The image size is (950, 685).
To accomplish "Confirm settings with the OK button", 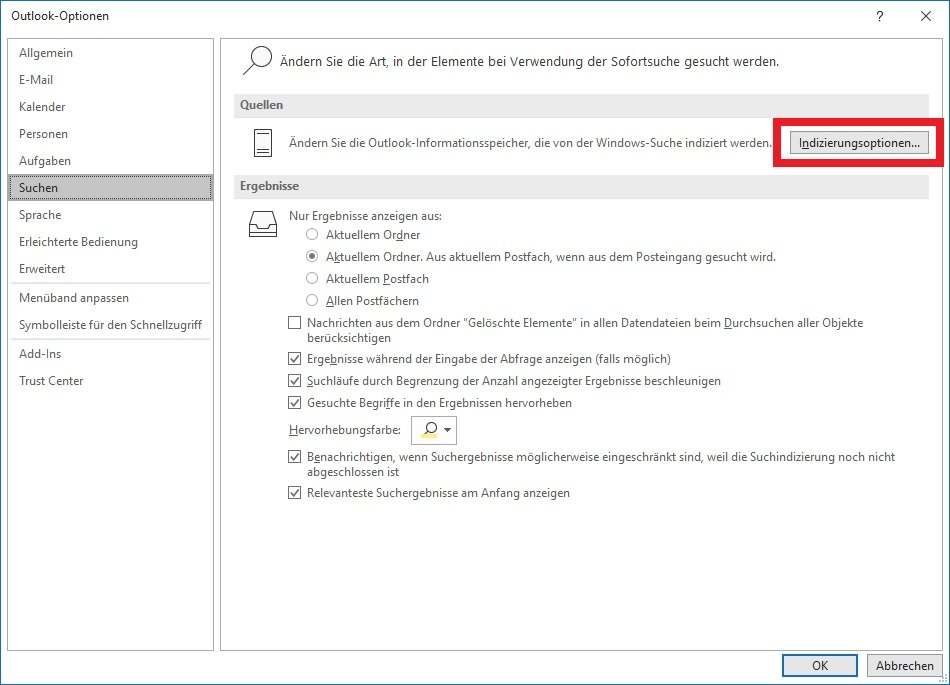I will pos(819,665).
